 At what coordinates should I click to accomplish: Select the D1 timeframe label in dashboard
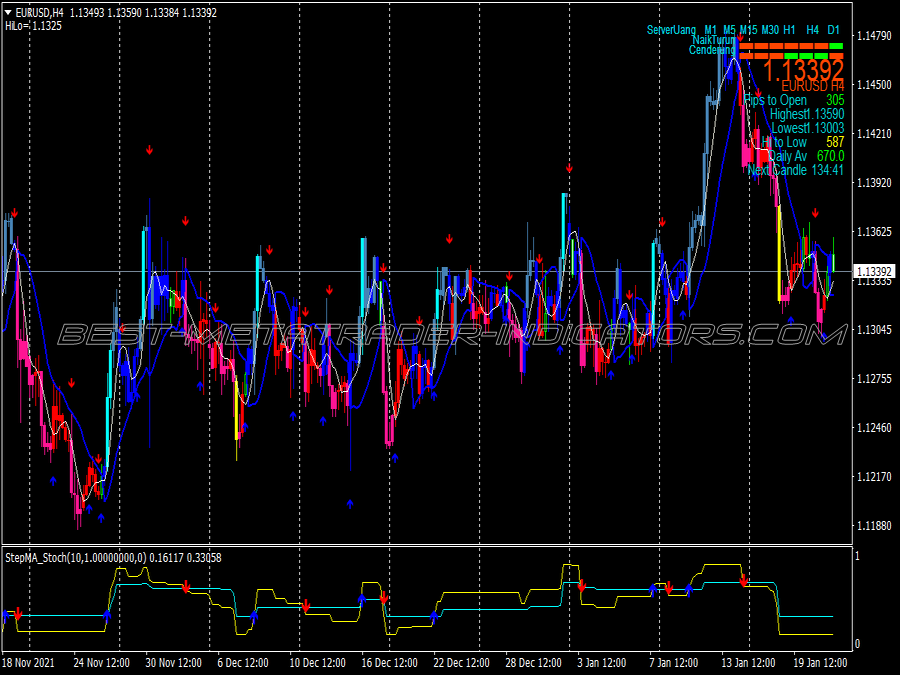click(x=833, y=30)
